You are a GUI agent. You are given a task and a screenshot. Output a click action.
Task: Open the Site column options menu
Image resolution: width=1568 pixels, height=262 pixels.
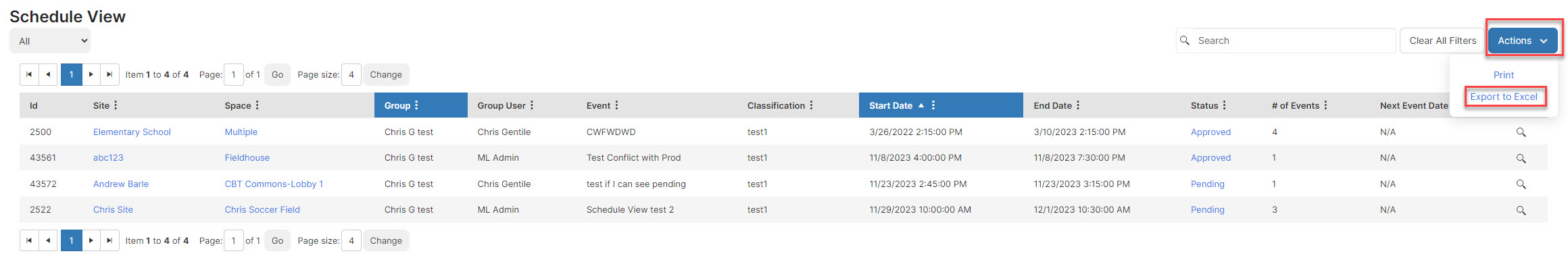click(x=116, y=105)
